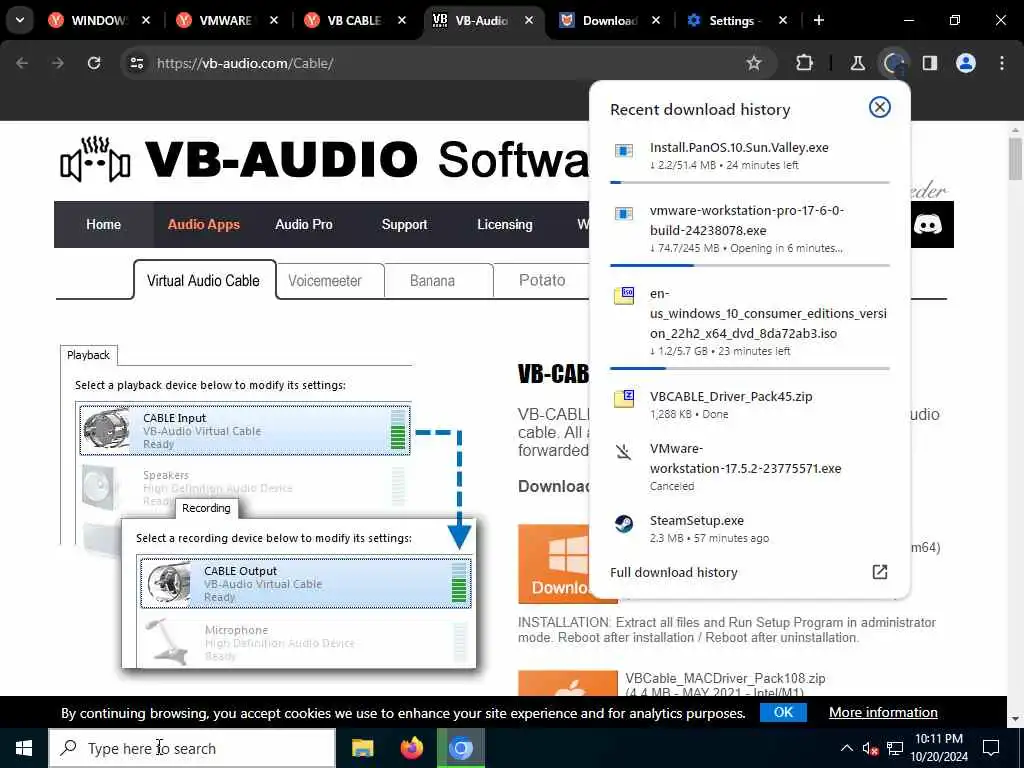This screenshot has width=1024, height=768.
Task: Open the browser side panel
Action: pos(930,63)
